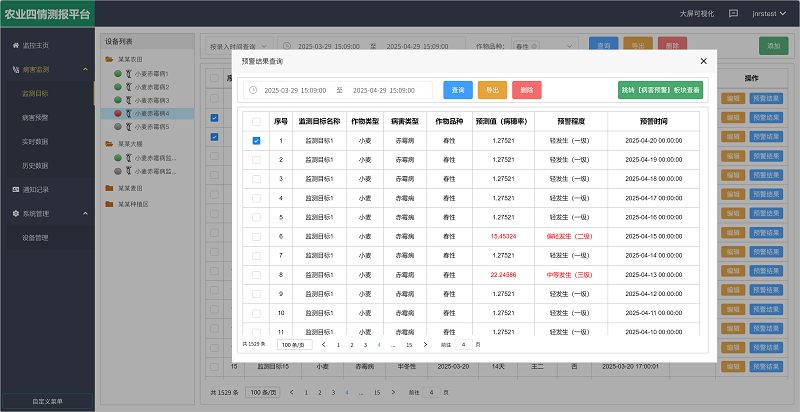Click the blue 查询 button in dialog
The height and width of the screenshot is (412, 800).
click(458, 90)
